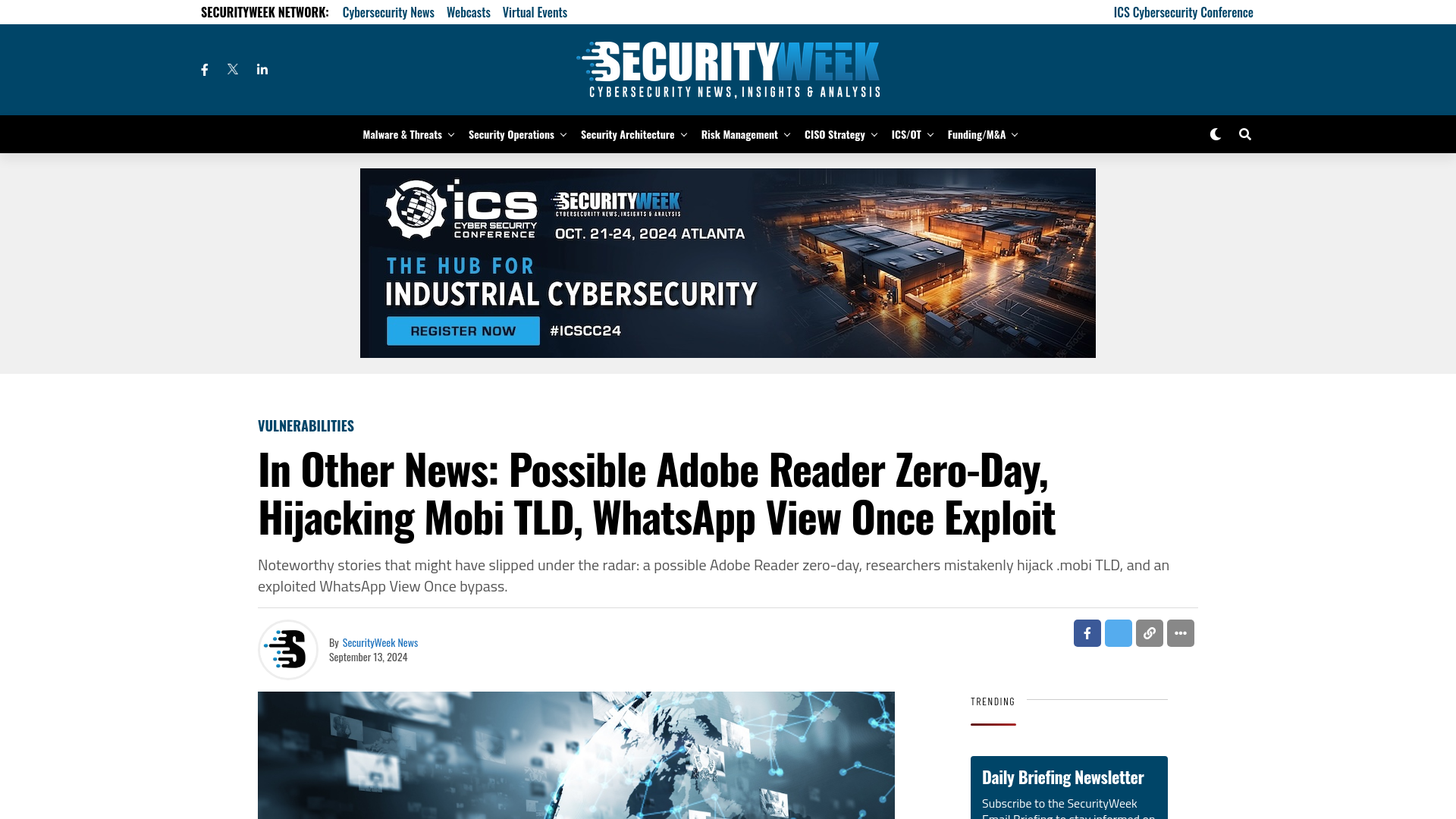Screen dimensions: 1456x819
Task: Click the X (Twitter) share icon
Action: [x=1118, y=633]
